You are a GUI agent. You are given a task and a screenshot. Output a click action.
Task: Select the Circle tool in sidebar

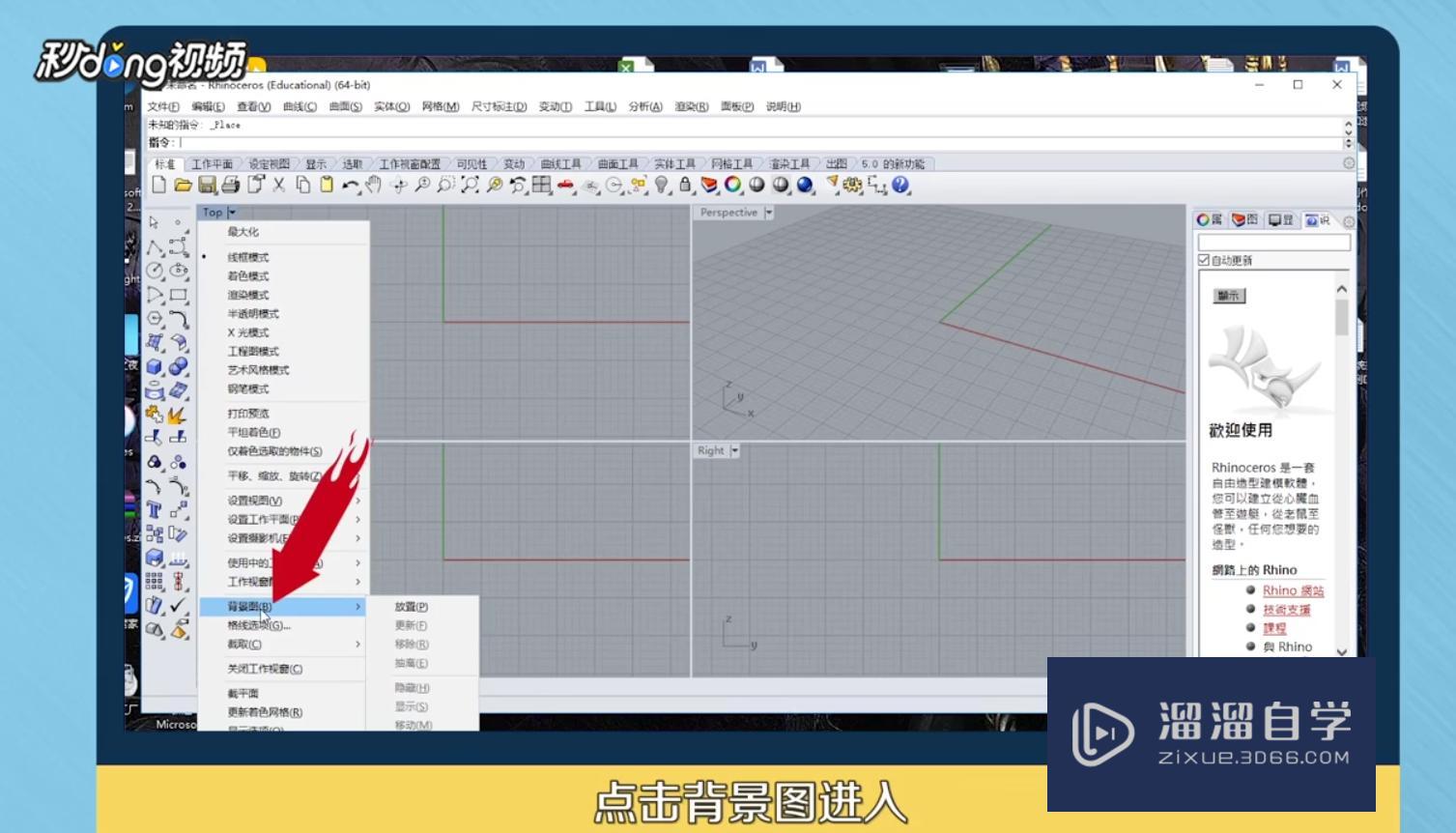click(155, 272)
